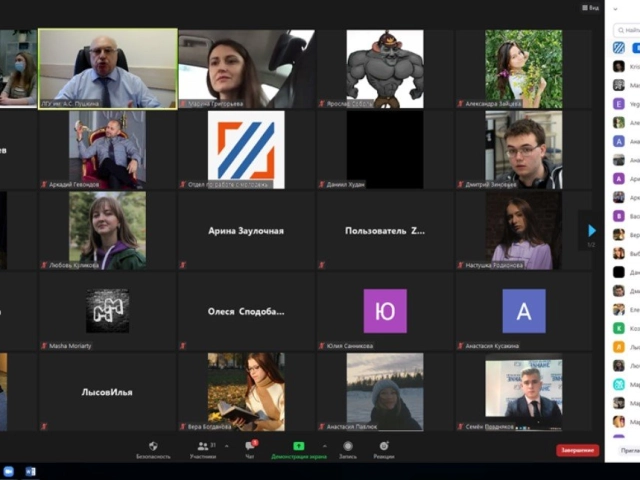Select the green K avatar in participants list
The width and height of the screenshot is (640, 480).
pos(619,328)
